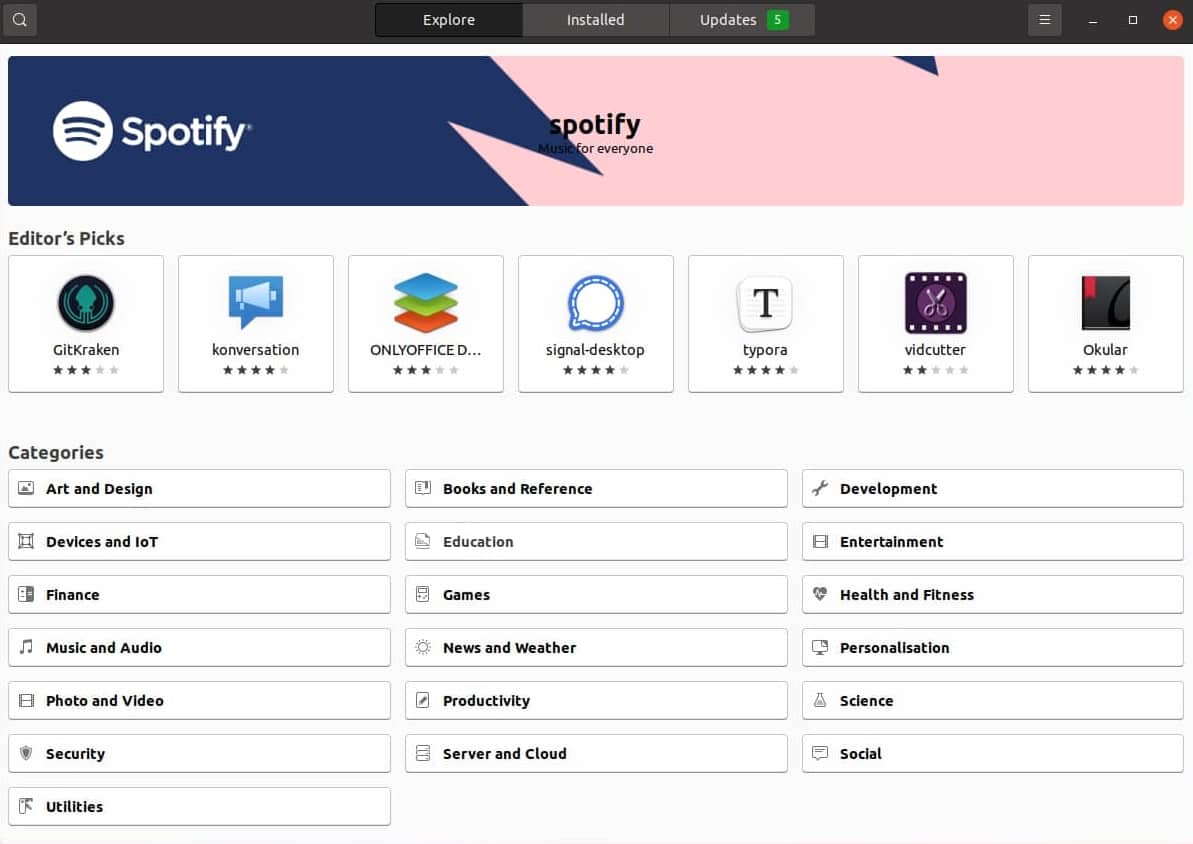
Task: Open the Books and Reference label
Action: [517, 489]
